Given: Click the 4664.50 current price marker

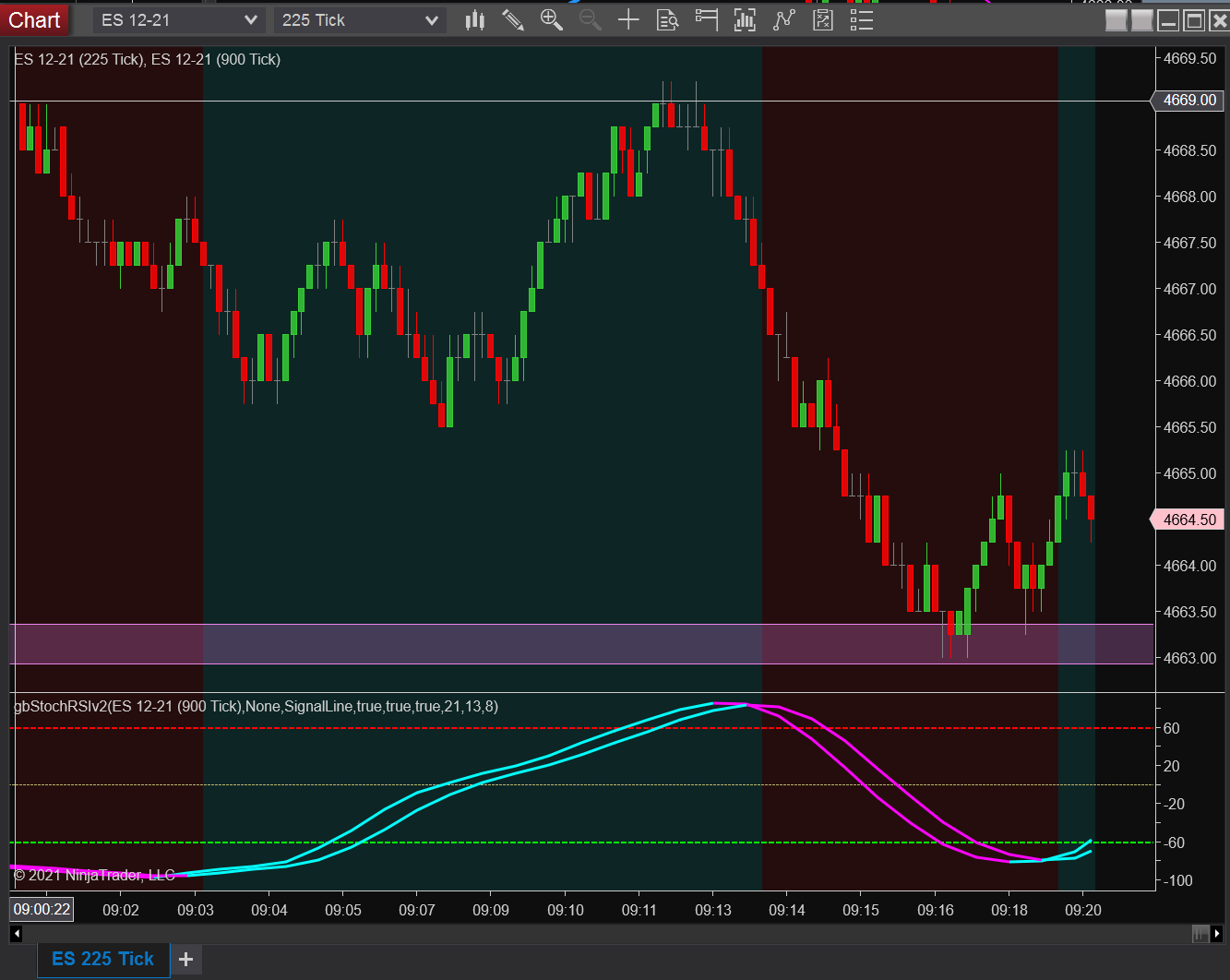Looking at the screenshot, I should (x=1188, y=520).
